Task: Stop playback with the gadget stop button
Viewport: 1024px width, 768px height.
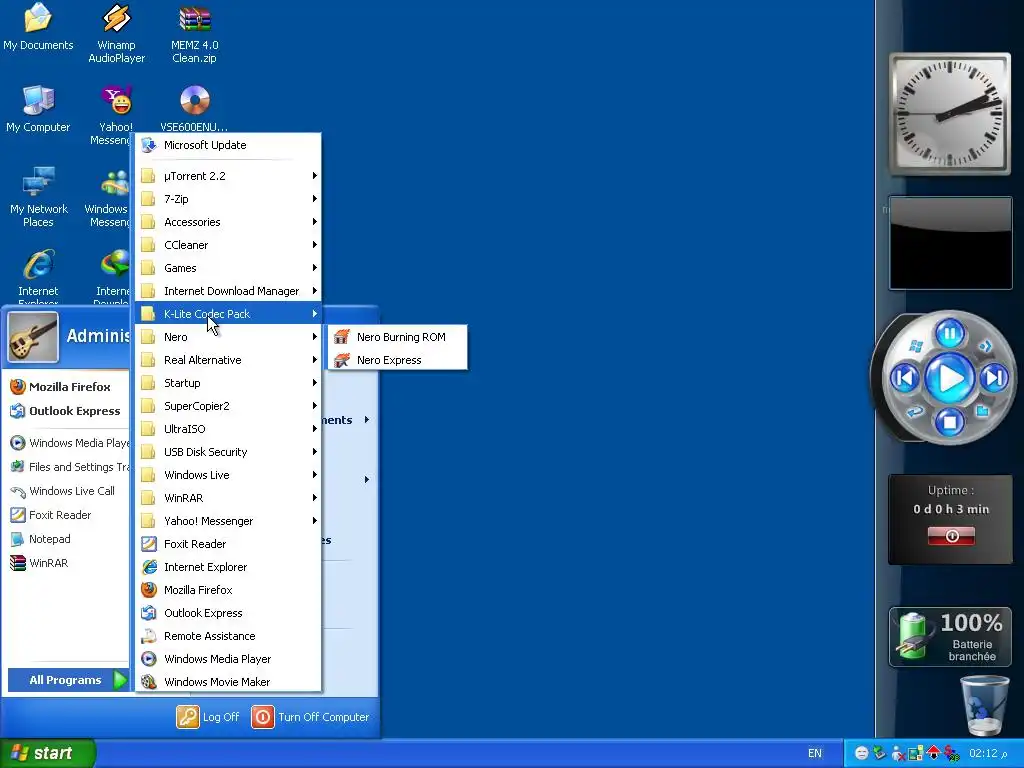Action: [950, 422]
